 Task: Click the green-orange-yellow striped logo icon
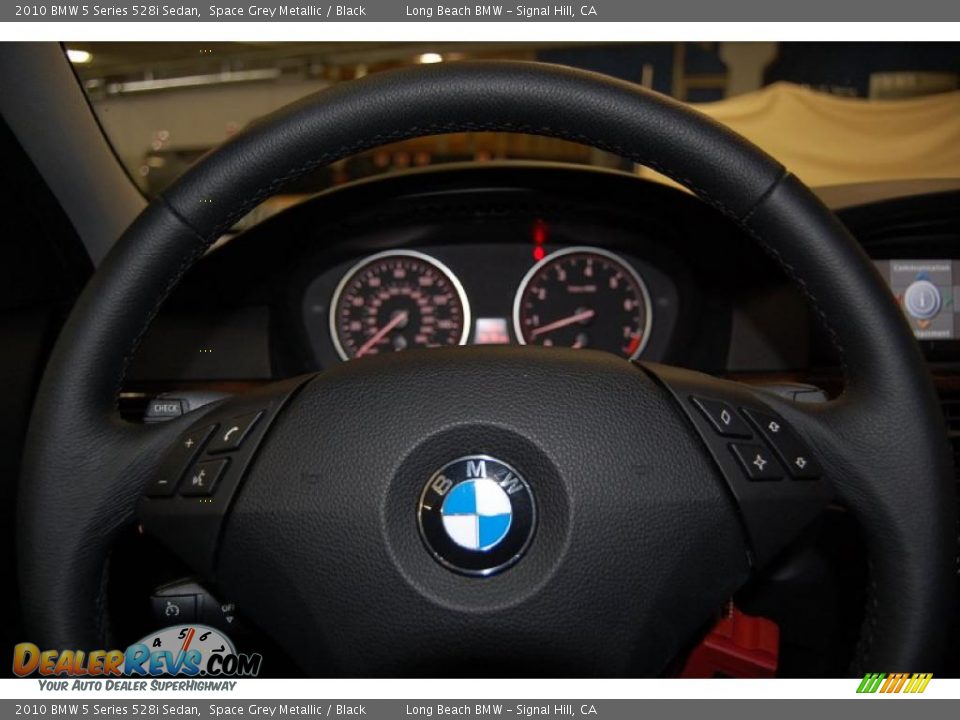pos(894,683)
